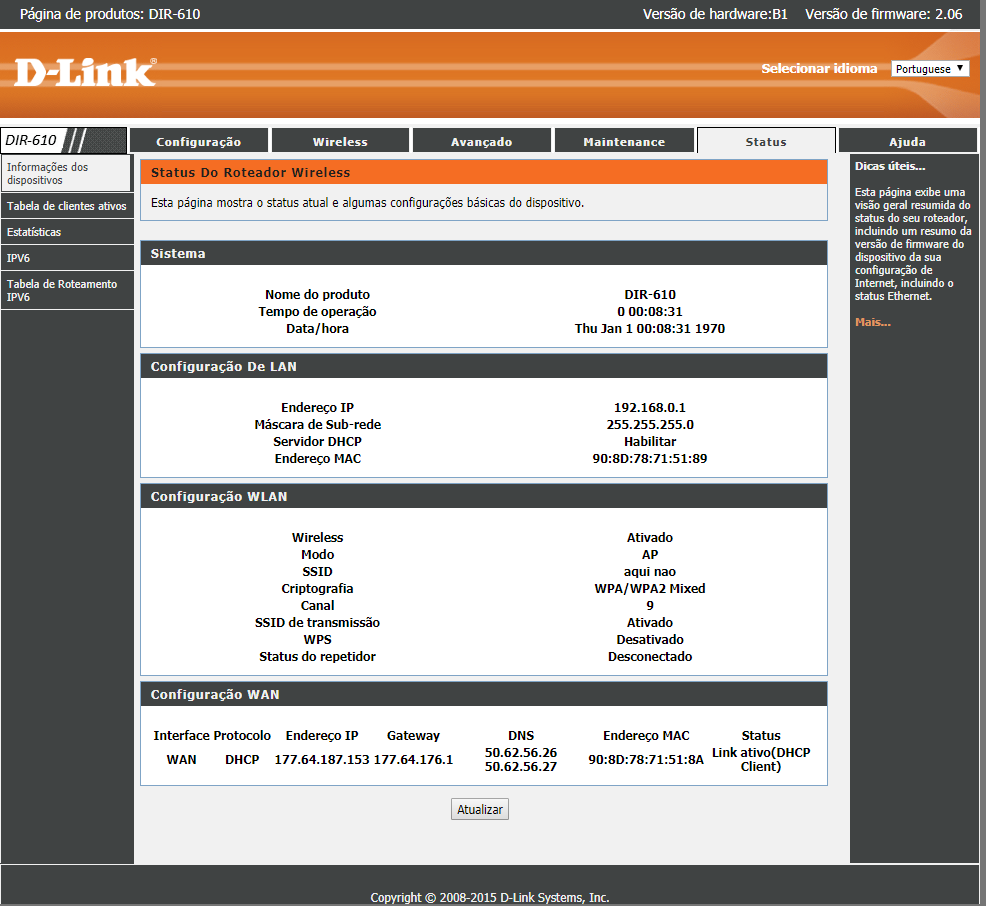Follow the Mais... link

coord(872,322)
